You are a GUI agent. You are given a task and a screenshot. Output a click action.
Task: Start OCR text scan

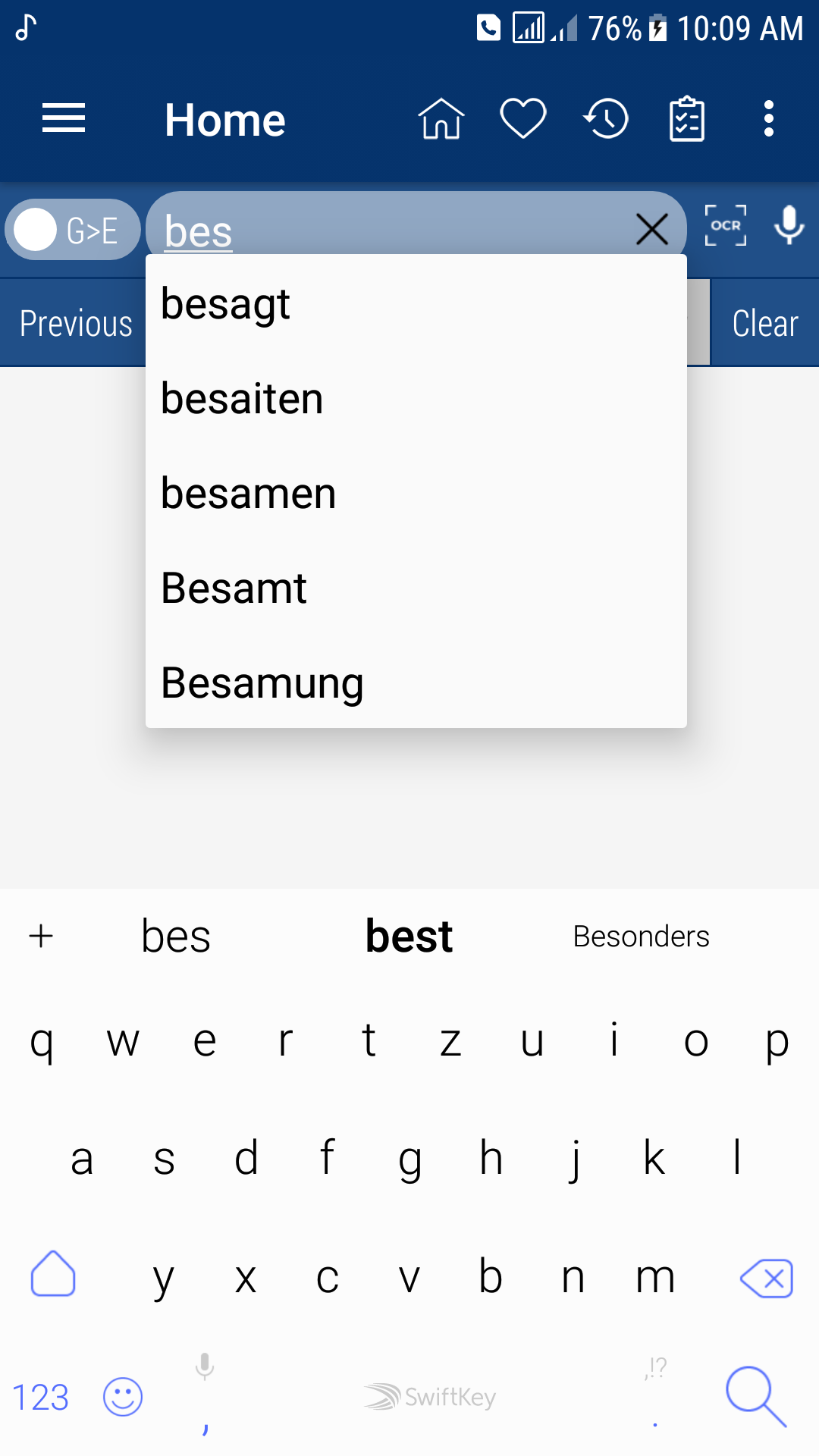point(726,226)
